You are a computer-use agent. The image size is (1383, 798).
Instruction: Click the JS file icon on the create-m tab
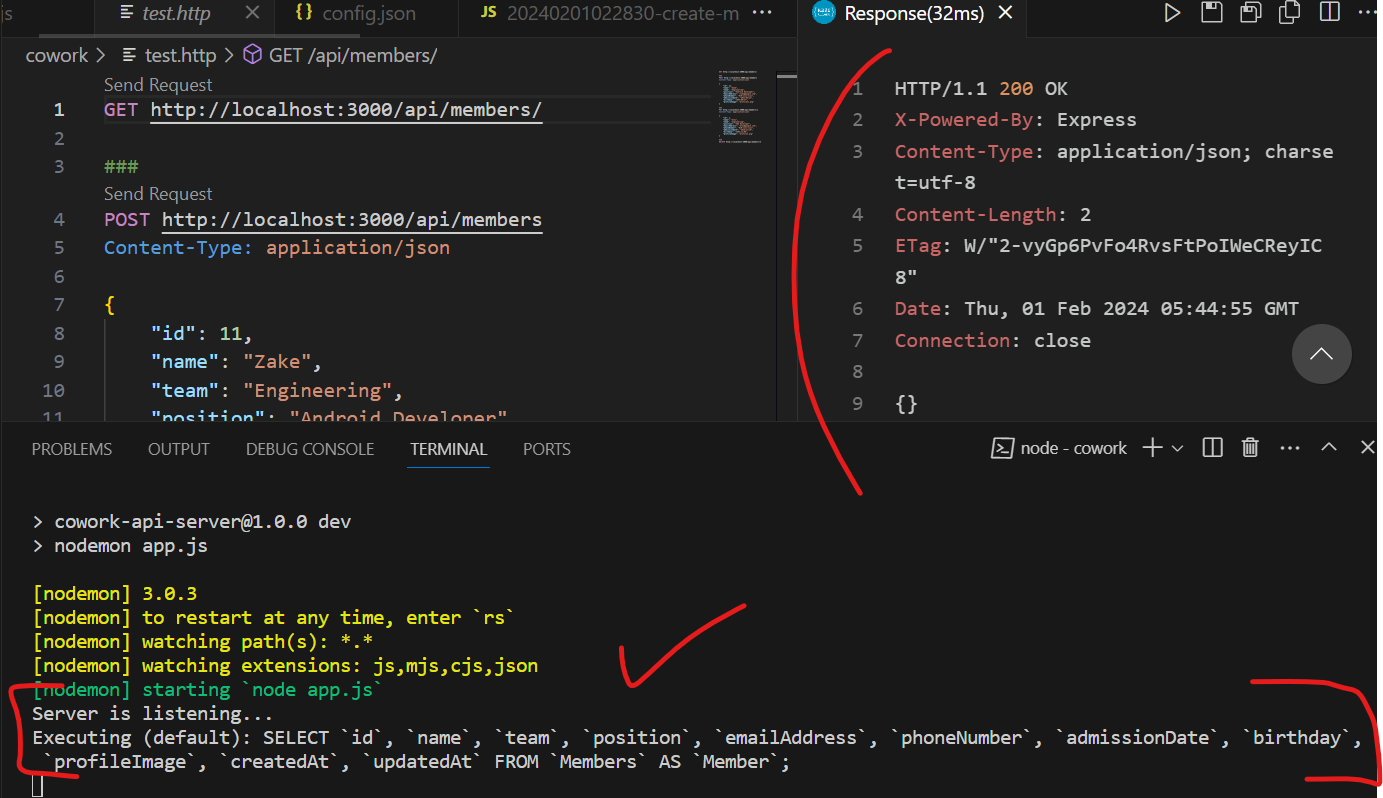(x=489, y=13)
